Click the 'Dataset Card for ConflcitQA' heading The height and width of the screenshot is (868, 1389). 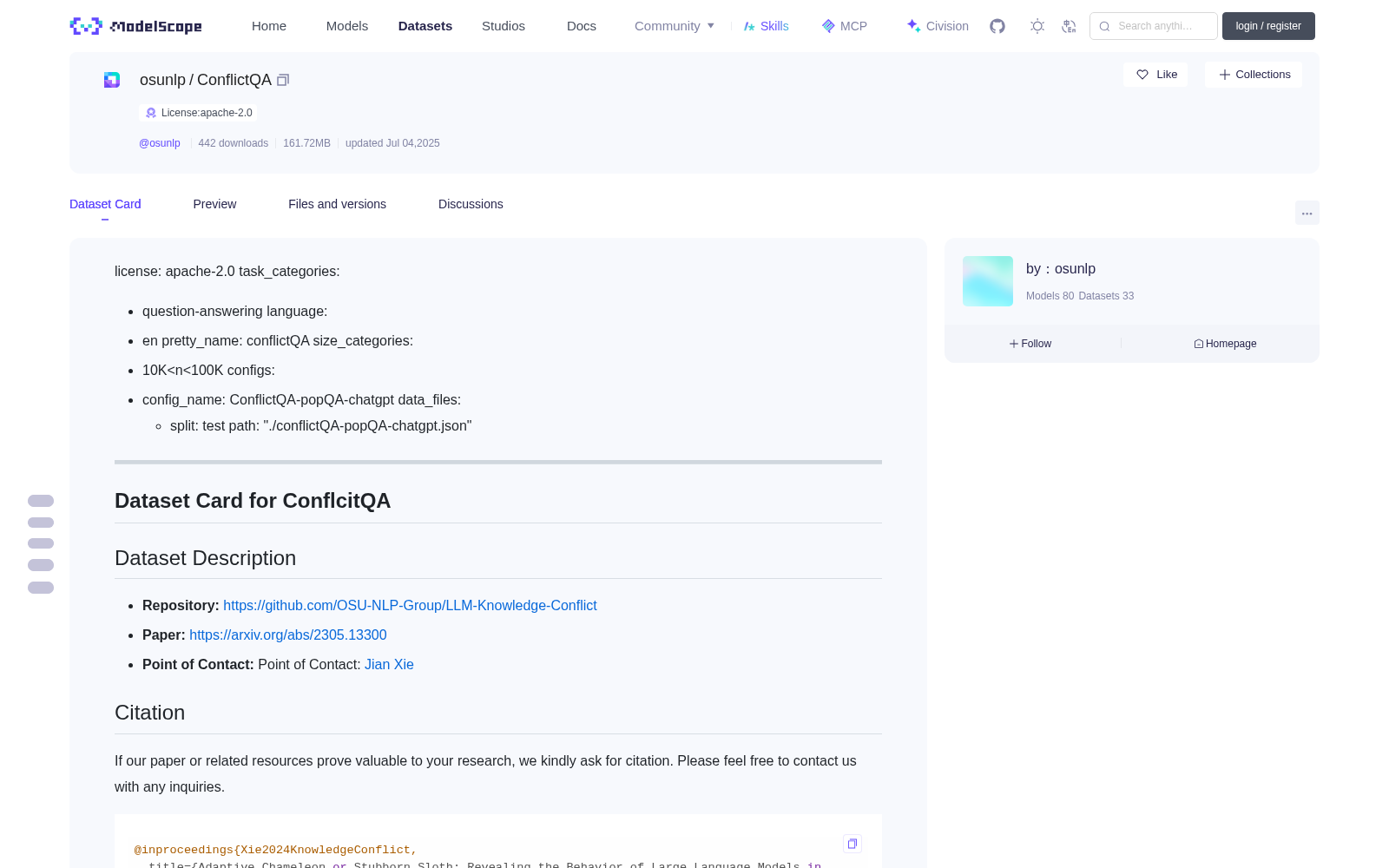tap(253, 501)
